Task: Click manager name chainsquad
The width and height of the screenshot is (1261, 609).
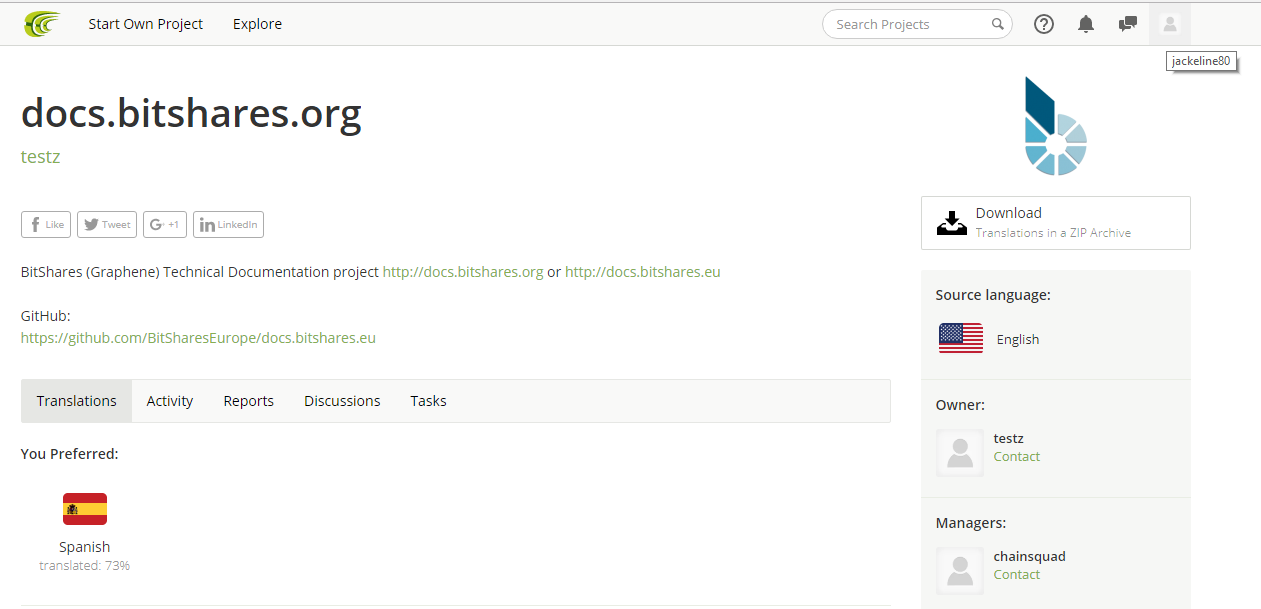Action: tap(1030, 556)
